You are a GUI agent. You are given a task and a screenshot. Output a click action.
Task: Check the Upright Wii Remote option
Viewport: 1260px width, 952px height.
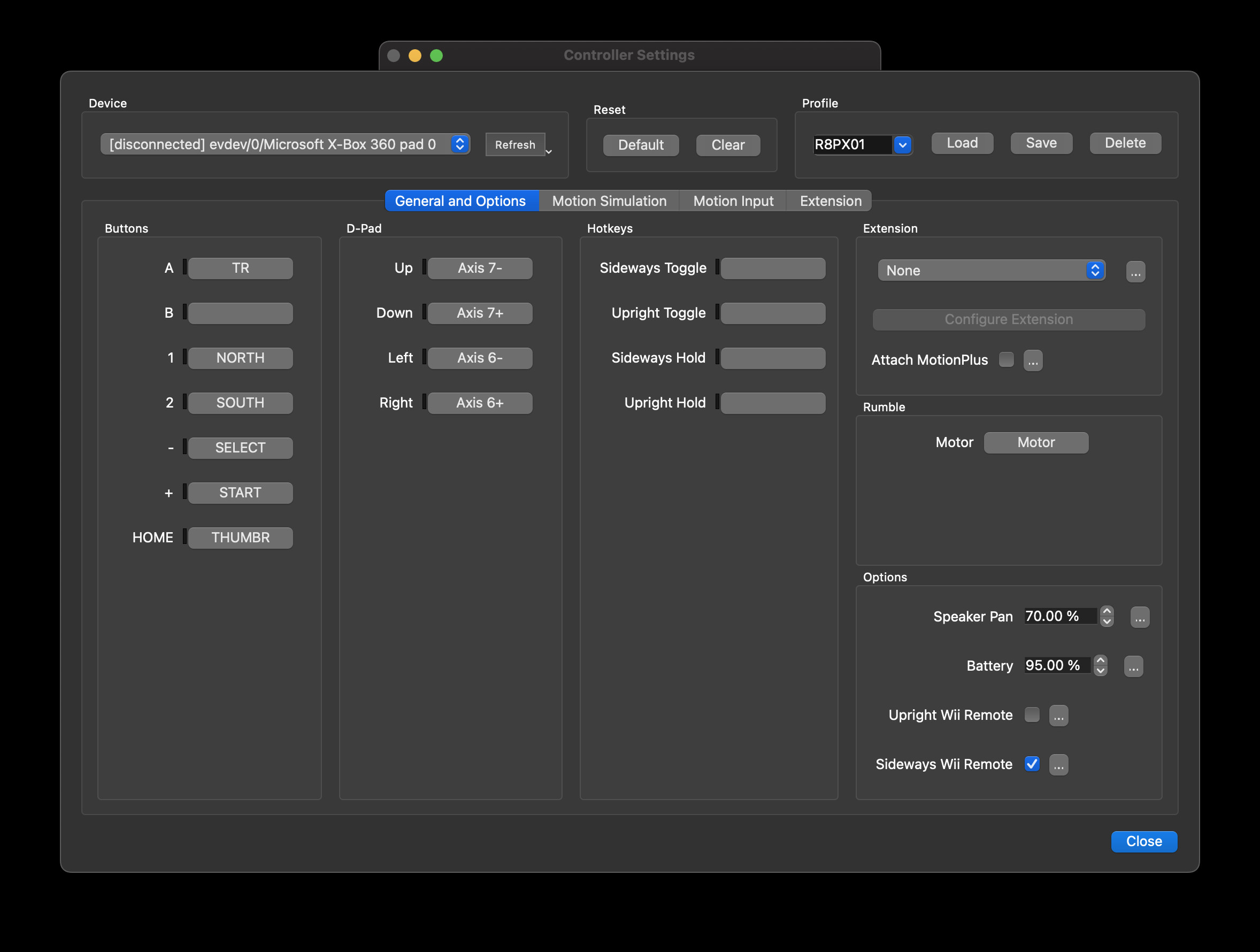[x=1032, y=715]
